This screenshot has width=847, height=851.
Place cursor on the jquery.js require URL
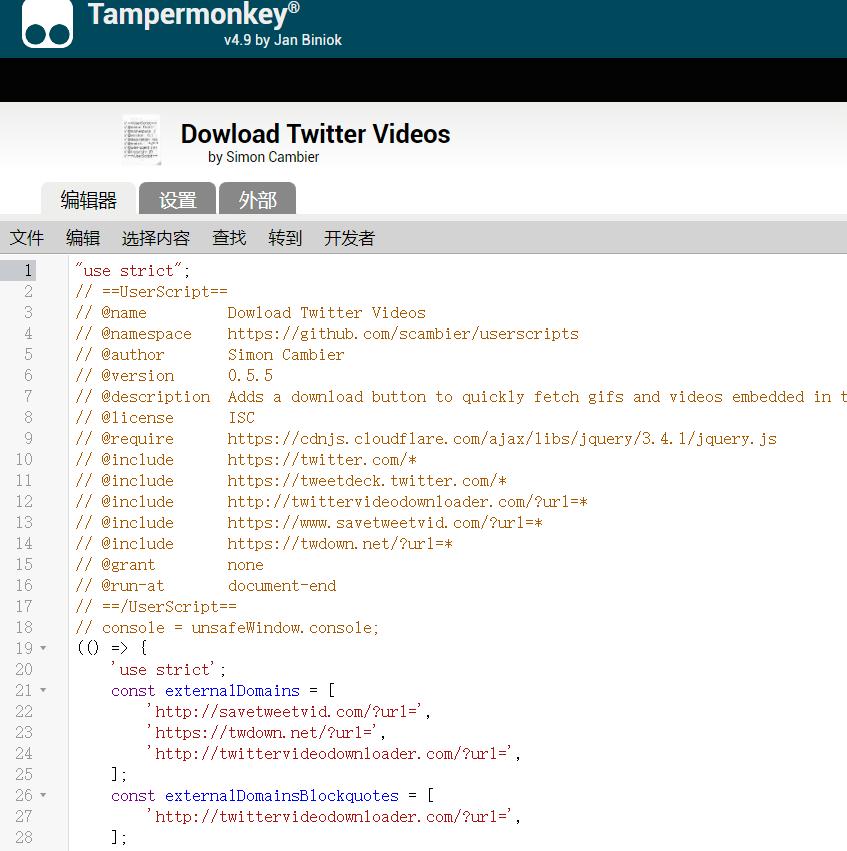[501, 439]
